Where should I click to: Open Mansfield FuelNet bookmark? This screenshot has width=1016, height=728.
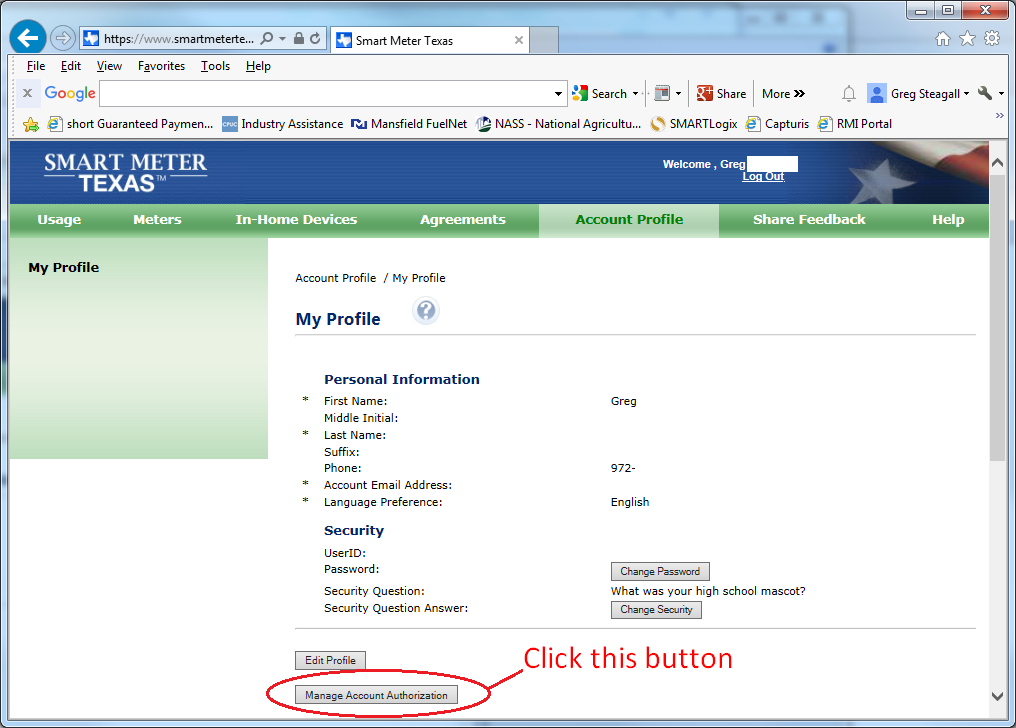(409, 124)
